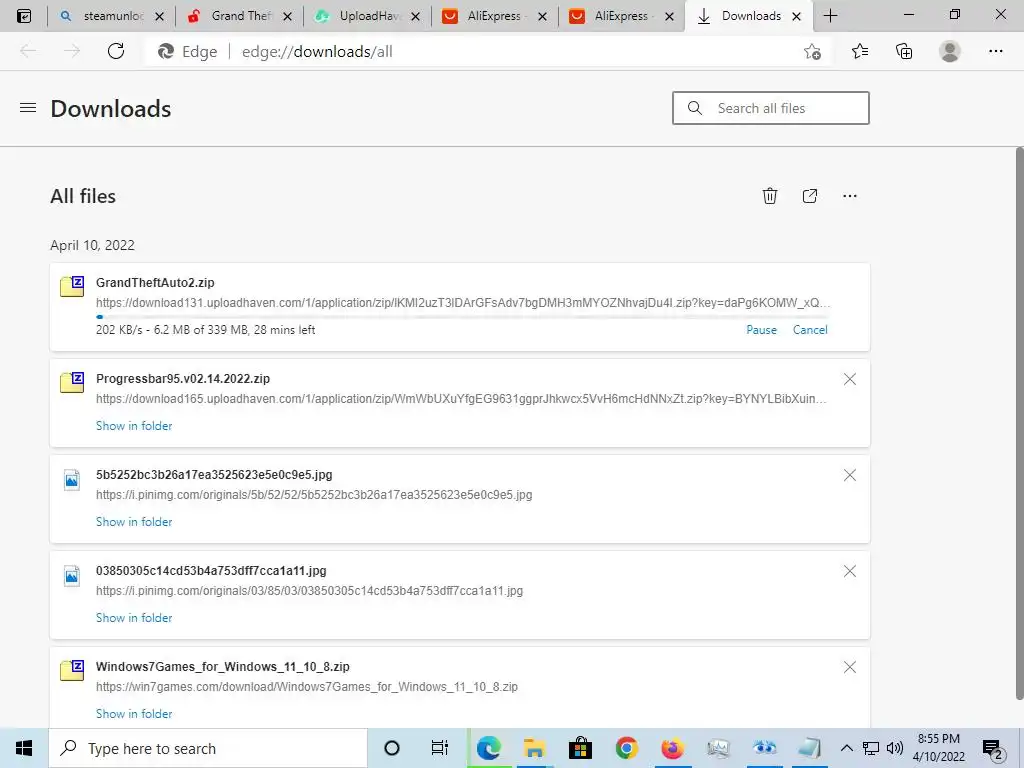Screen dimensions: 1024x768
Task: Click the 5b5252bc jpg image icon
Action: (72, 479)
